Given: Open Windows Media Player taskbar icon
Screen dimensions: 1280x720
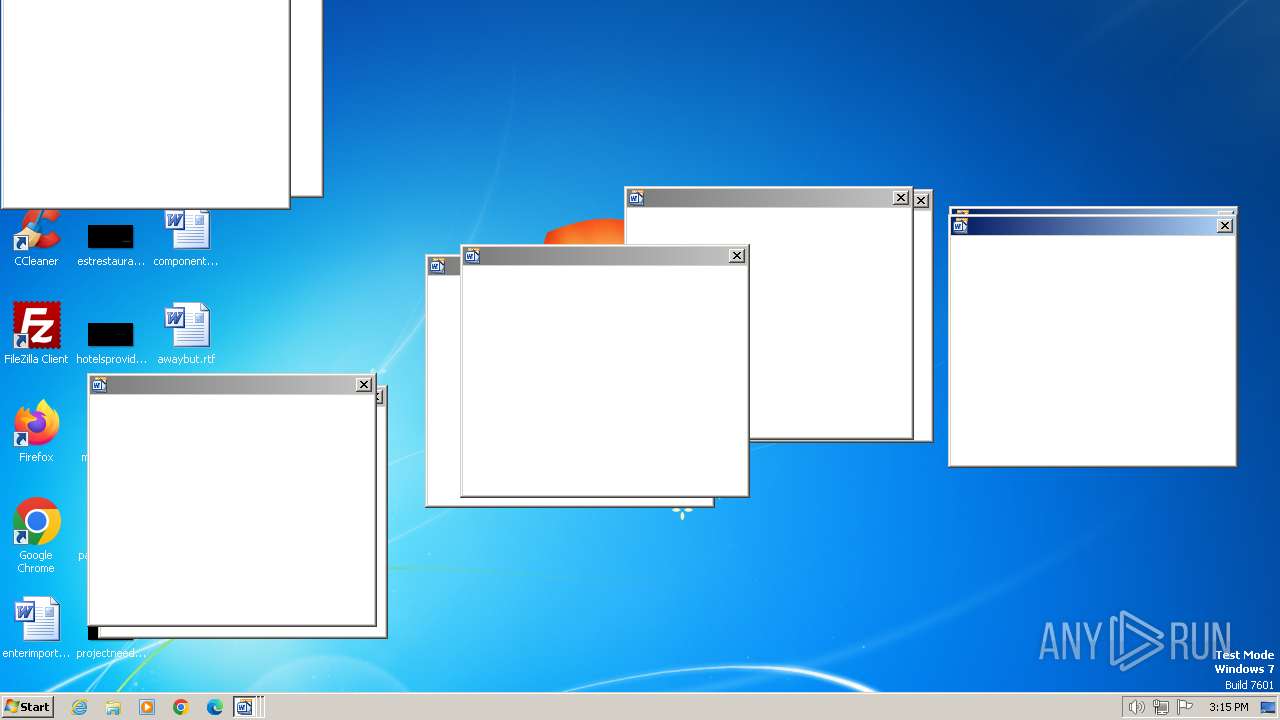Looking at the screenshot, I should click(x=147, y=707).
